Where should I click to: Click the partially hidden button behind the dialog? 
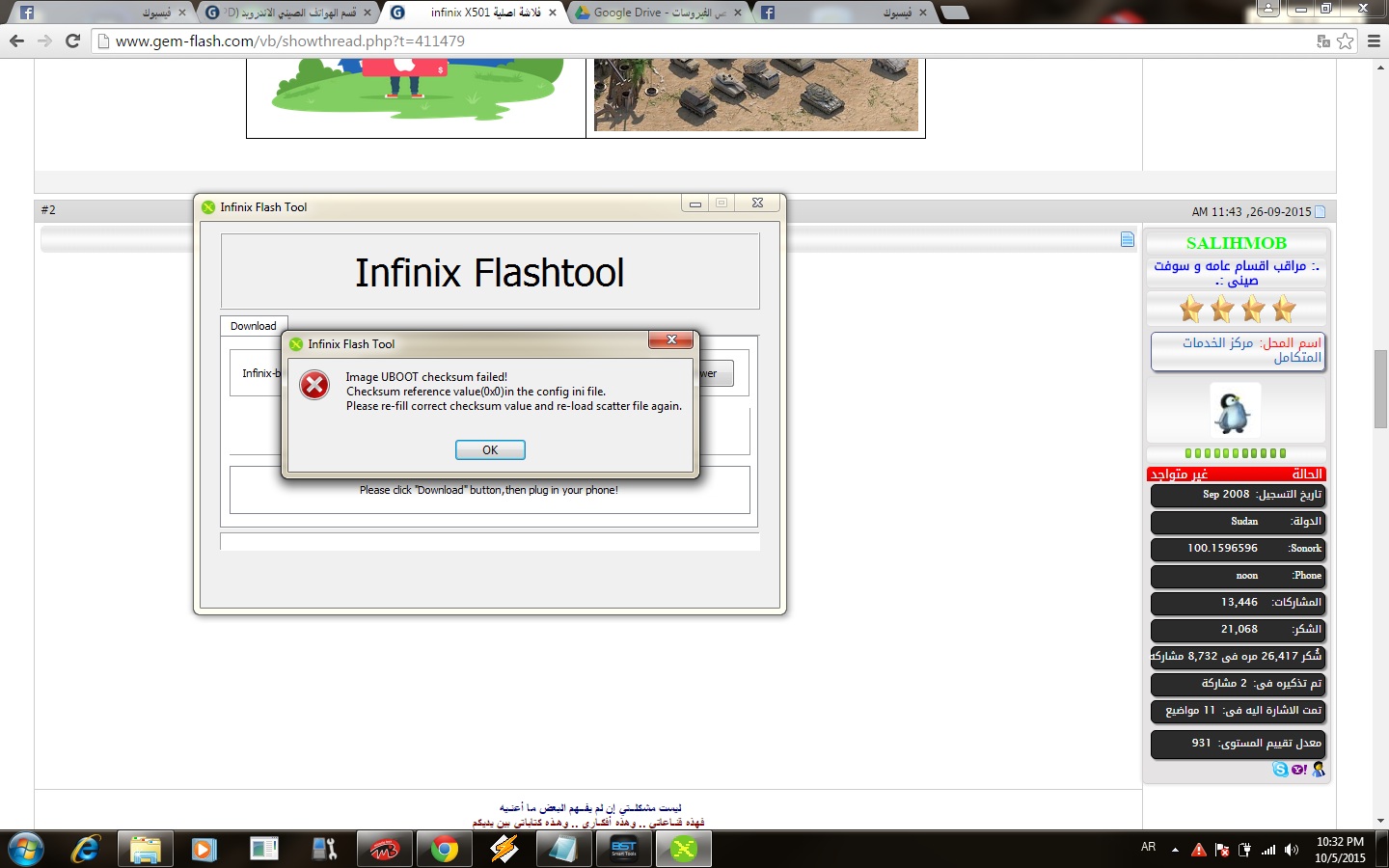716,373
